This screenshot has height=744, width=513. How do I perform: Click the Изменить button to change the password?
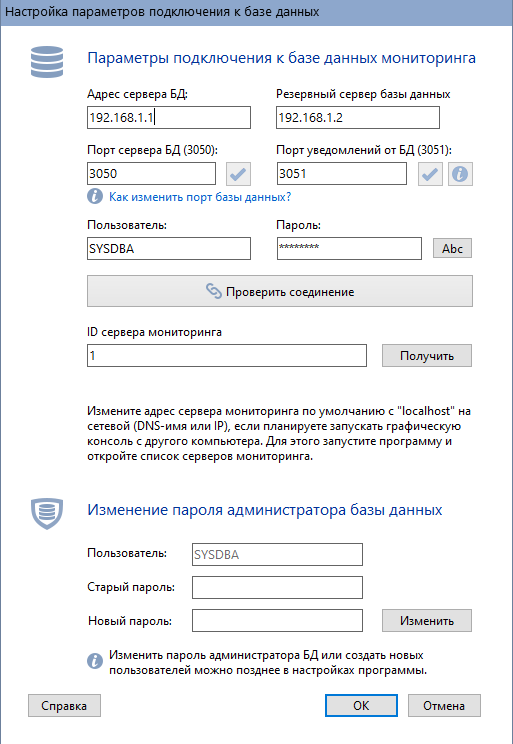pos(427,620)
